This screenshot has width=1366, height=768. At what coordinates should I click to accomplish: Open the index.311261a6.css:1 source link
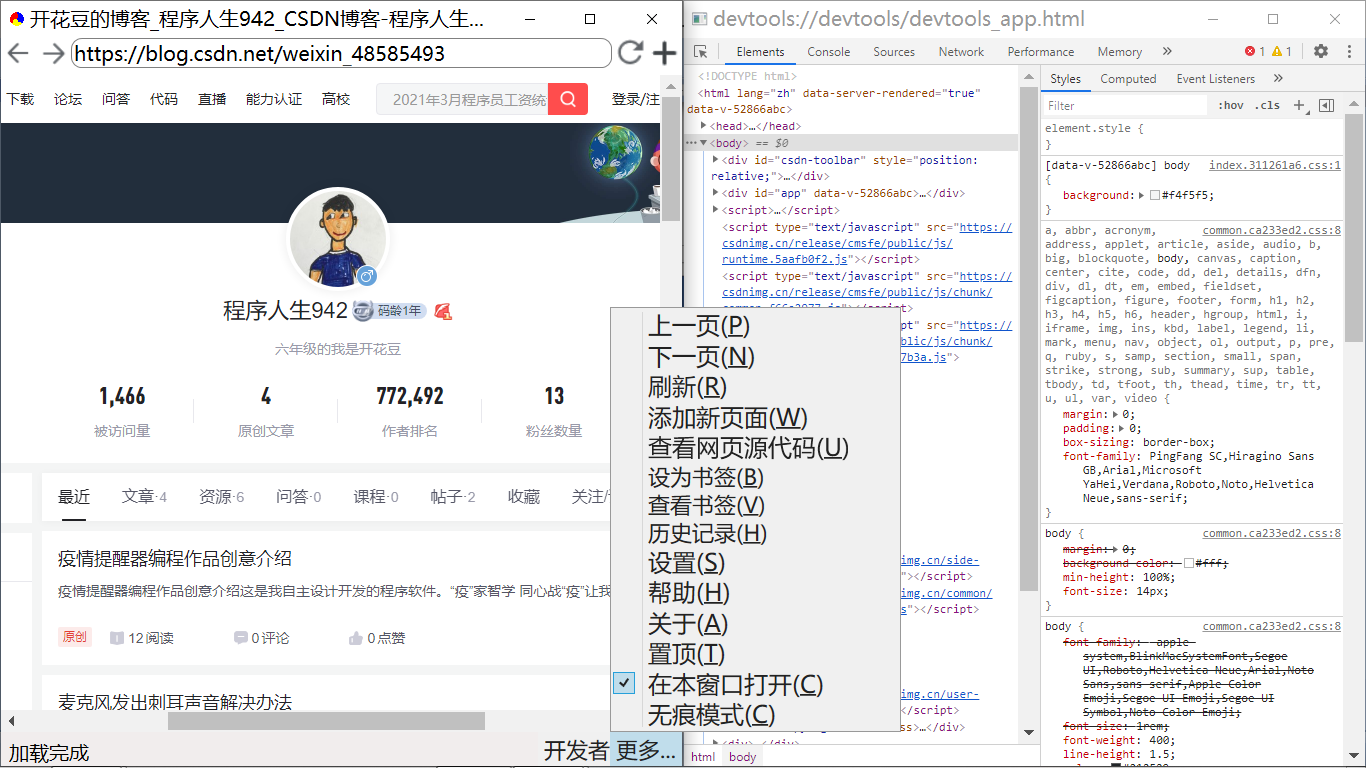1275,165
